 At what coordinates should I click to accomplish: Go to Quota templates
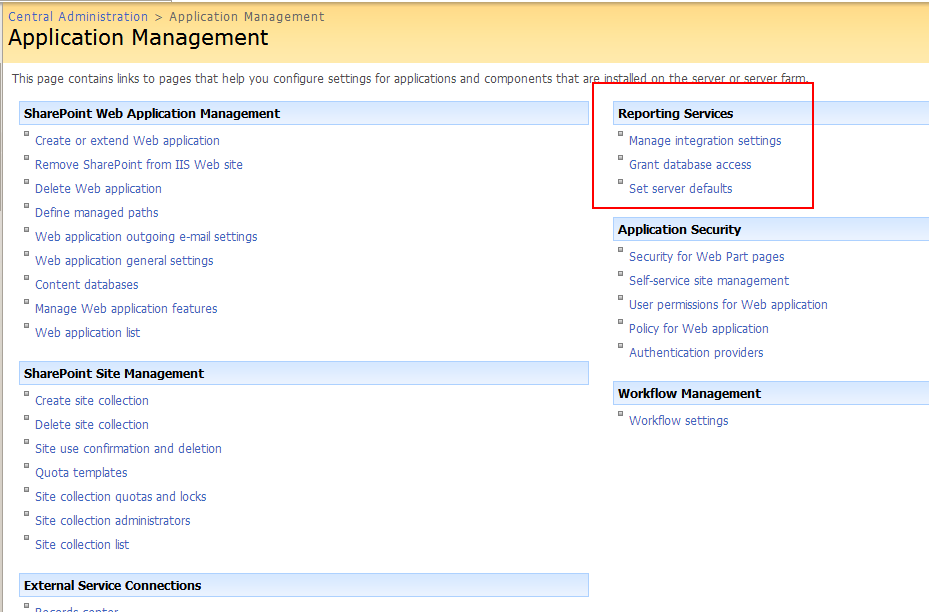pos(81,473)
